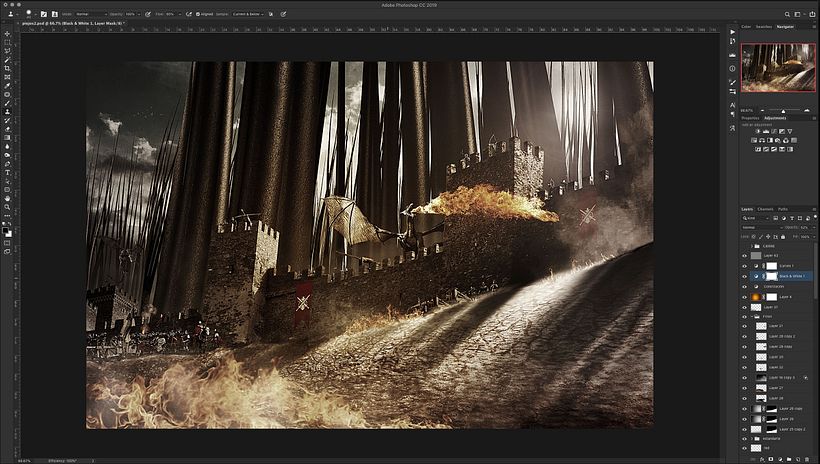Hide the Layer 42 layer
Image resolution: width=820 pixels, height=464 pixels.
pos(745,256)
